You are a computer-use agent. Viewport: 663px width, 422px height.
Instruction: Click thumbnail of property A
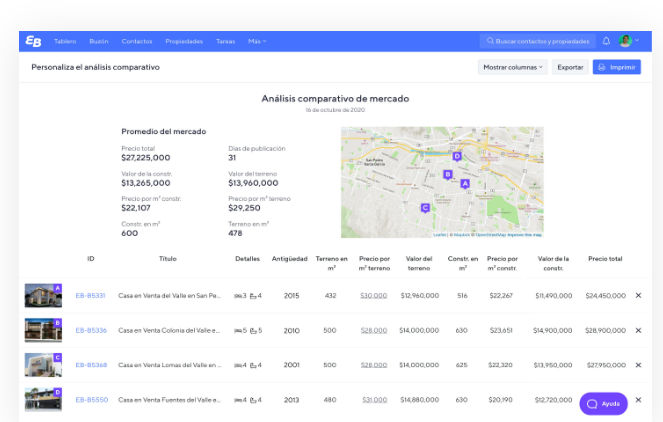pos(43,295)
